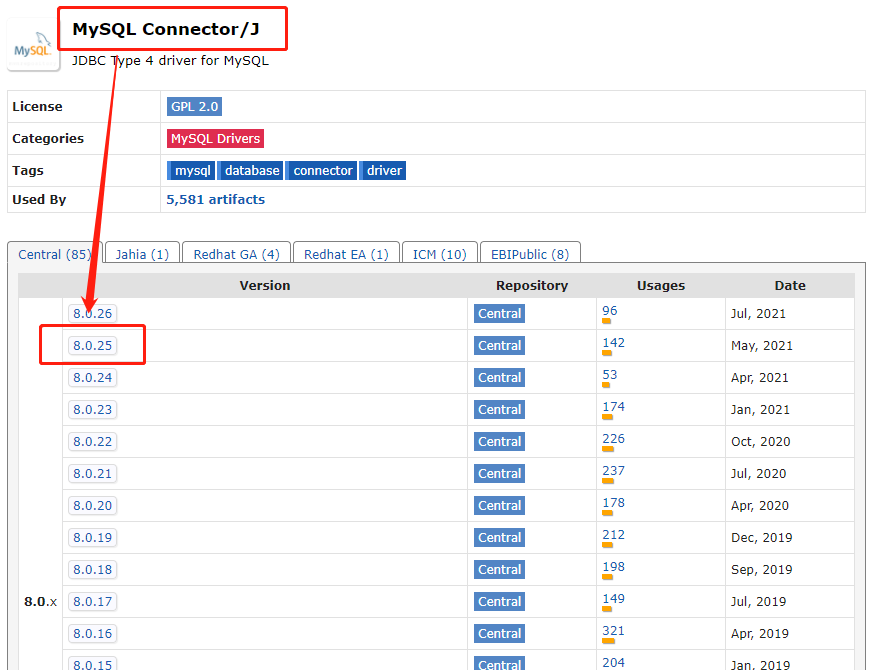This screenshot has width=873, height=670.
Task: Open the 149 usages link
Action: [x=614, y=599]
